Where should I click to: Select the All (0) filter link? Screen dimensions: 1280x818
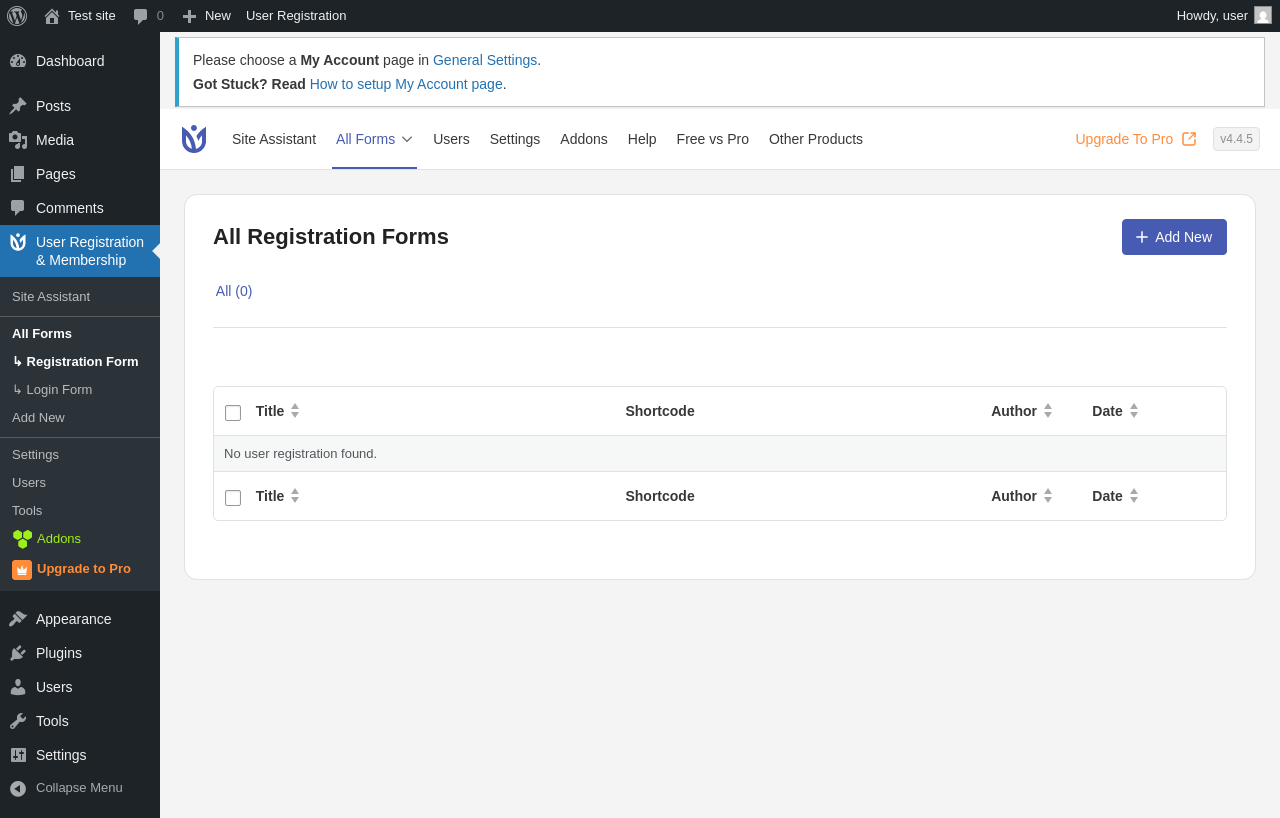click(x=234, y=291)
